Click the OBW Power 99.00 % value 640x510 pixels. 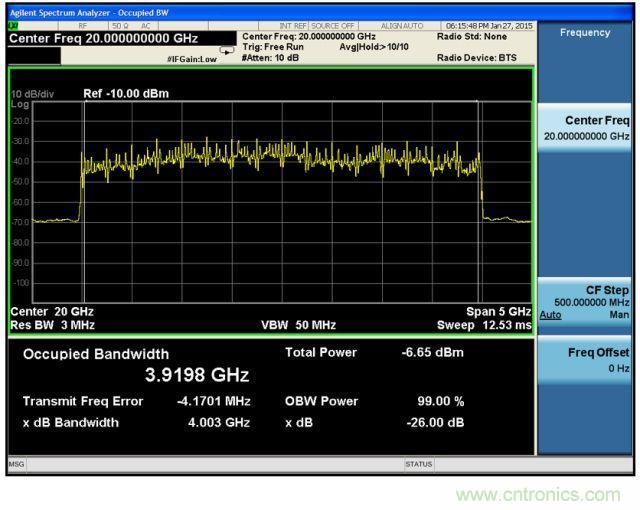[440, 401]
